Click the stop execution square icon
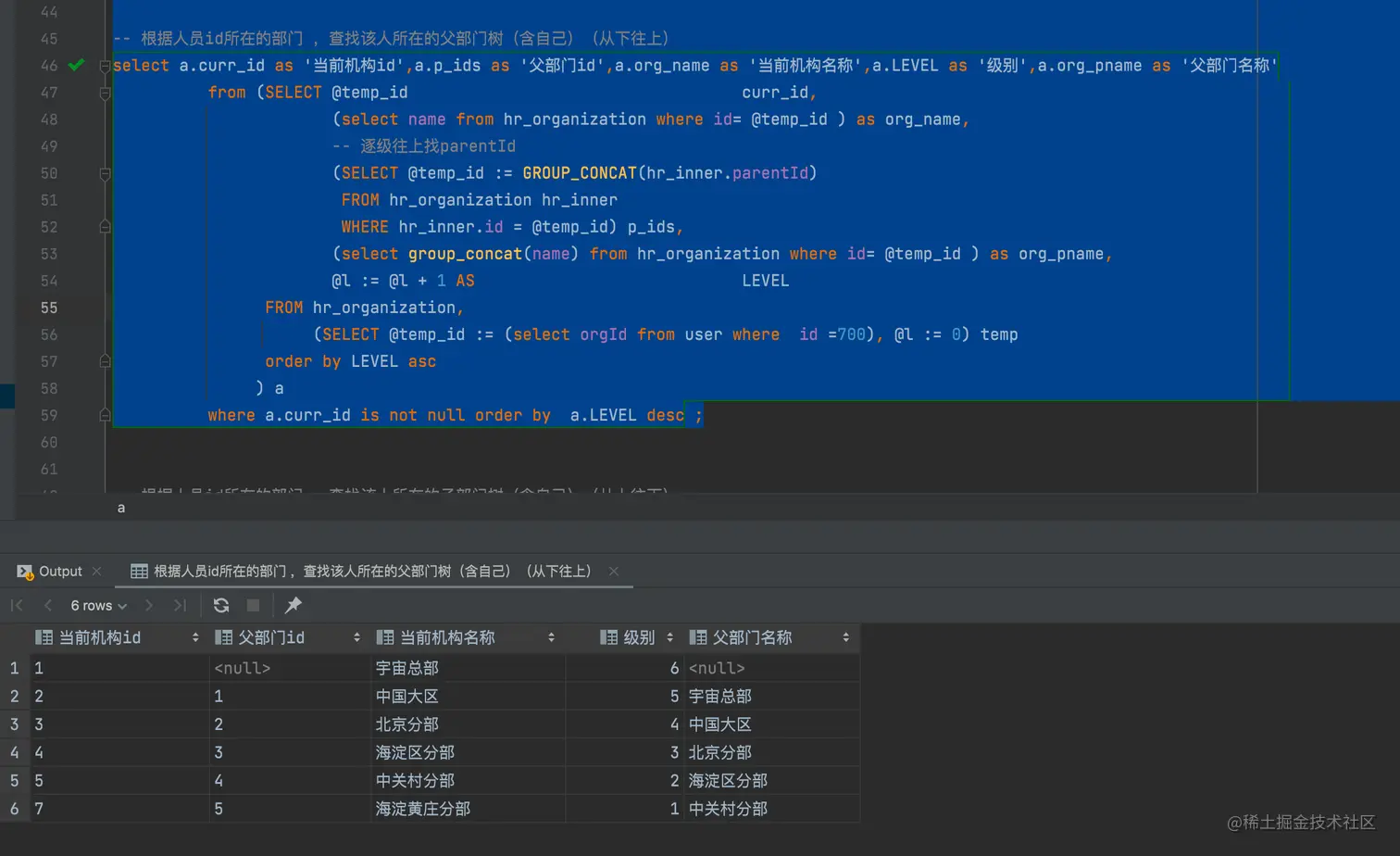Screen dimensions: 1400x856 tap(253, 605)
